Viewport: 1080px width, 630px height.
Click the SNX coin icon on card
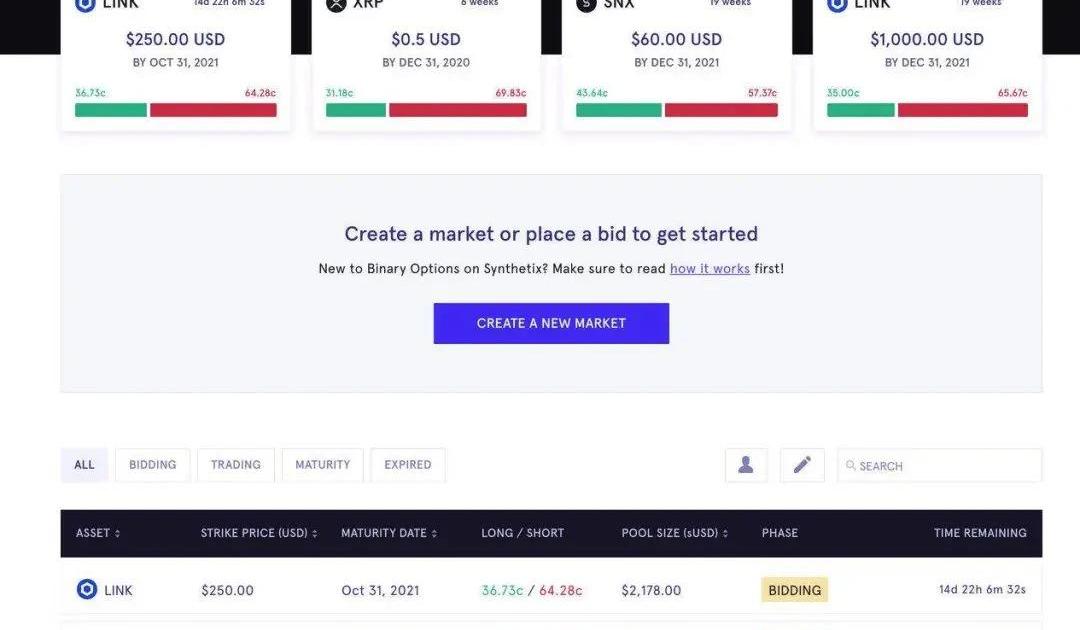coord(586,5)
